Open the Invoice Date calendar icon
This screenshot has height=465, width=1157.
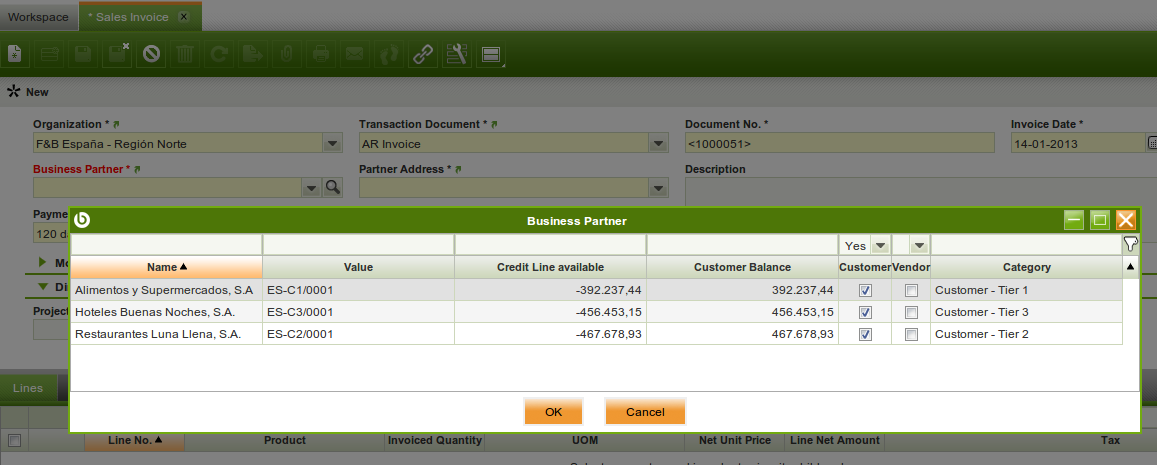1152,142
